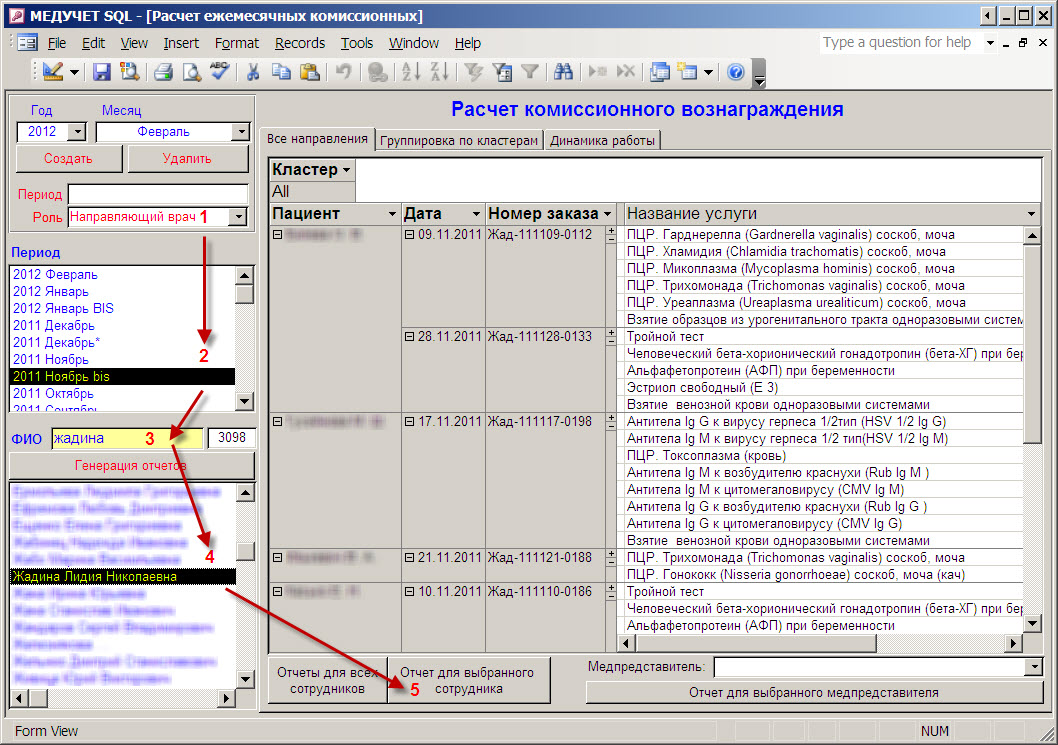Screen dimensions: 1058x745
Task: Open the Название услуги column dropdown
Action: 1031,214
